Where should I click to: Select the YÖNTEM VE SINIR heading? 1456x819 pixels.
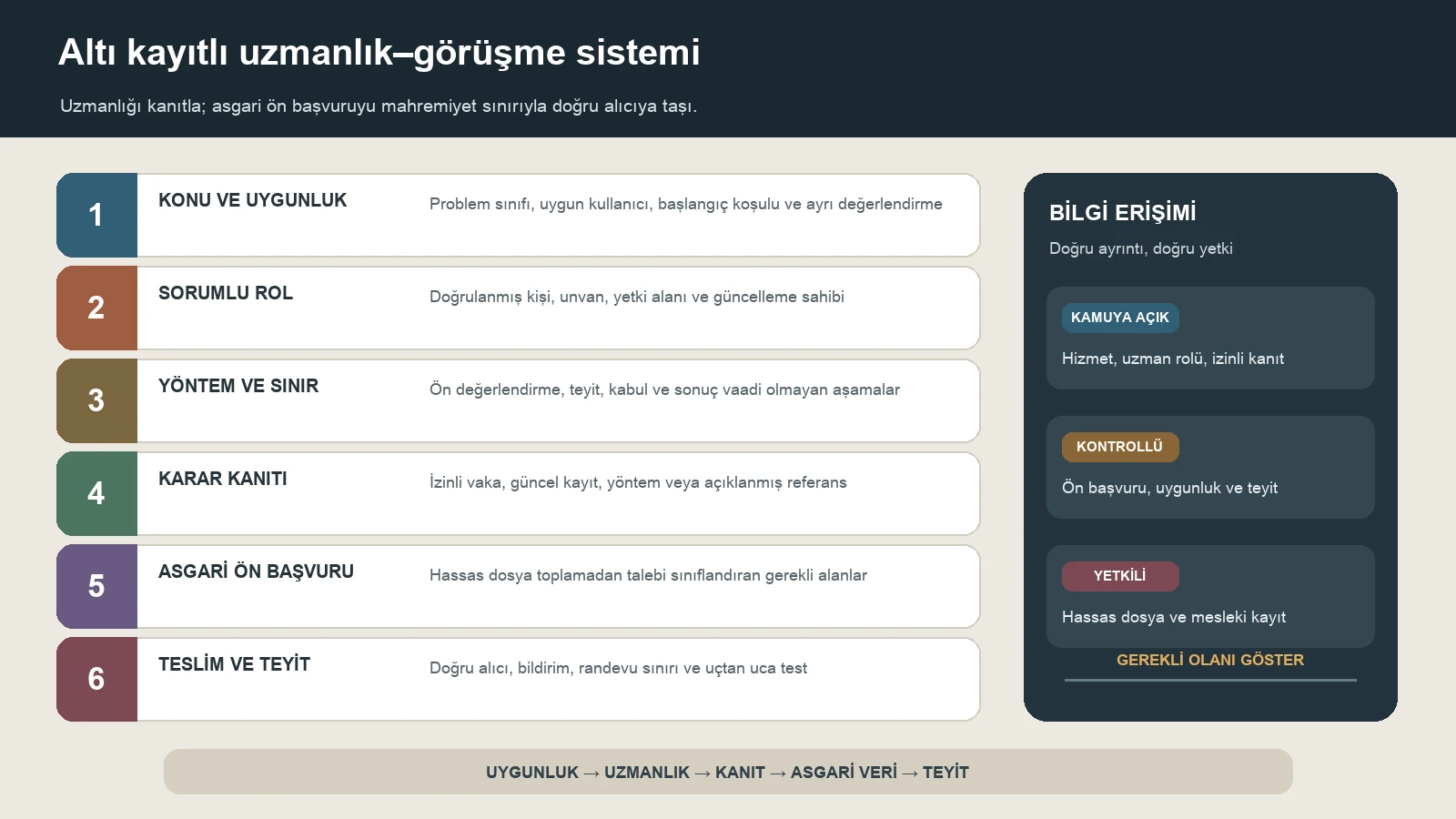tap(238, 386)
